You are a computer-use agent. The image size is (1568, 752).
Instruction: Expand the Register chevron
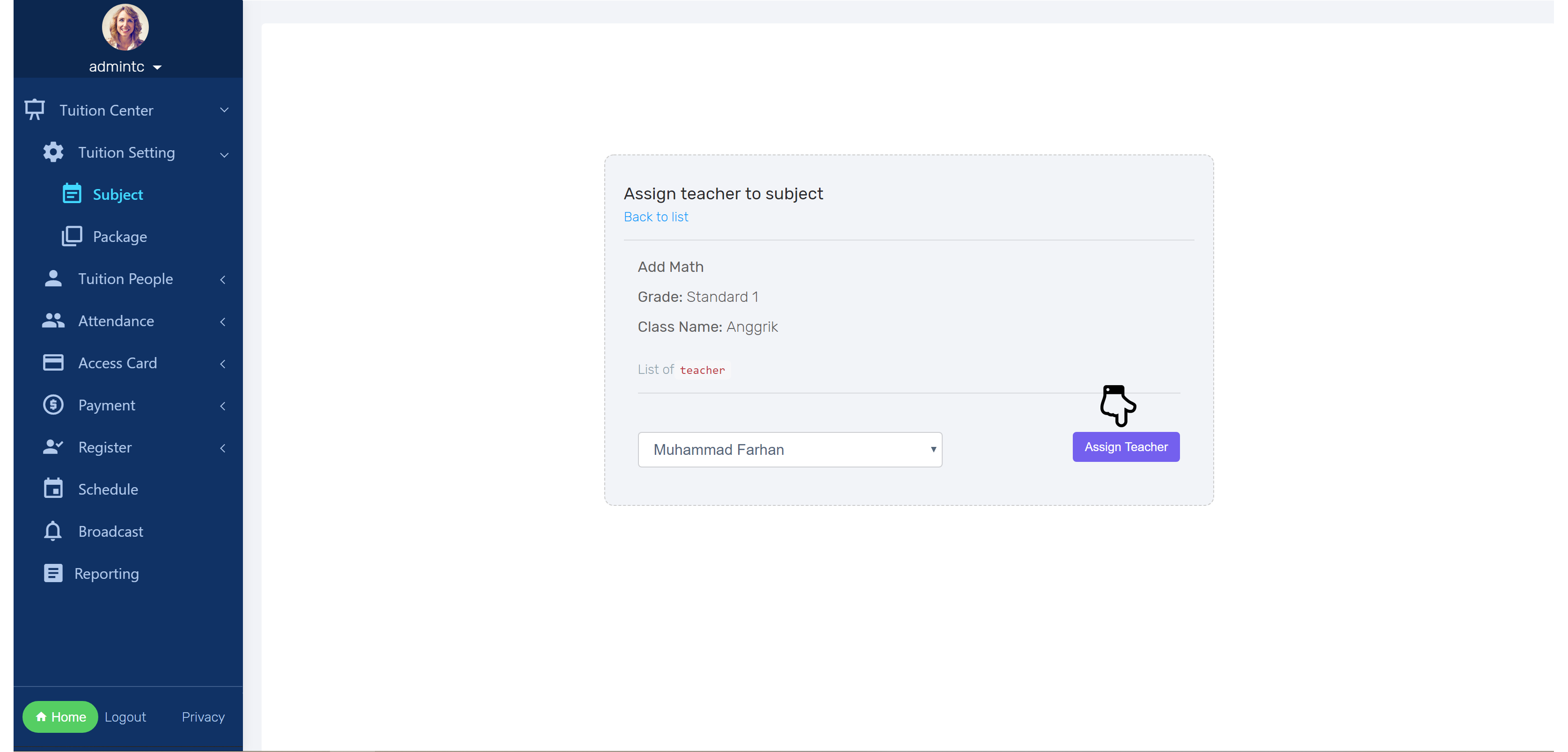[x=223, y=448]
